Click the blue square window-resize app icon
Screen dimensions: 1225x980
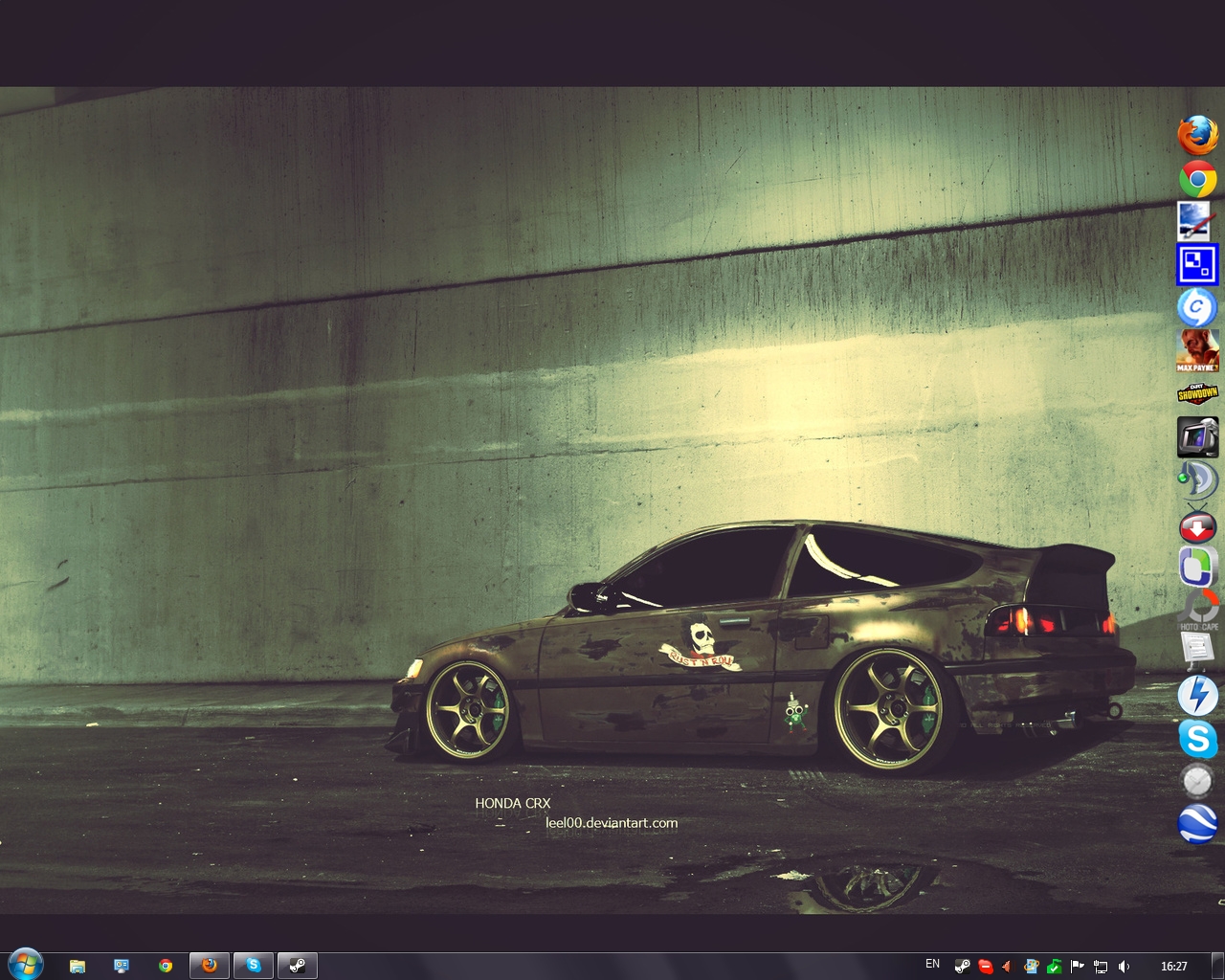(x=1197, y=264)
